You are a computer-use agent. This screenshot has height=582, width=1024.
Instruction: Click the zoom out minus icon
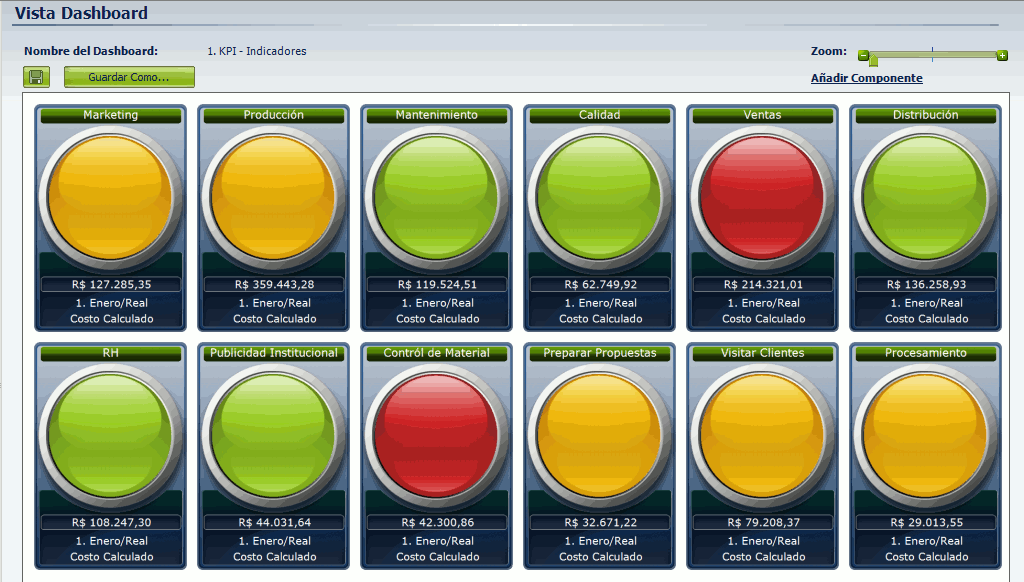coord(863,55)
